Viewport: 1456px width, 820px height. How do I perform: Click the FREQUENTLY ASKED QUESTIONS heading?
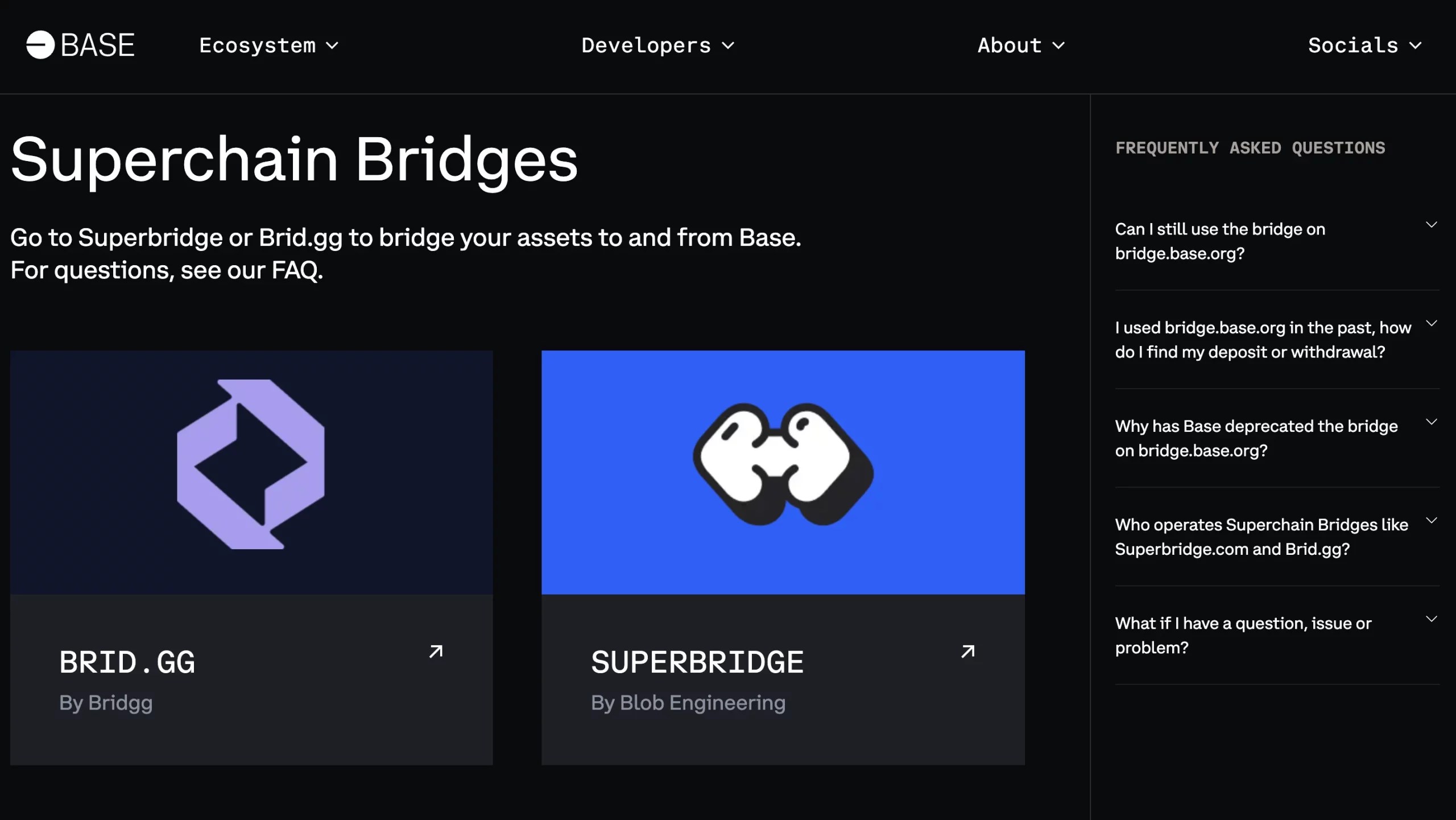click(x=1251, y=148)
